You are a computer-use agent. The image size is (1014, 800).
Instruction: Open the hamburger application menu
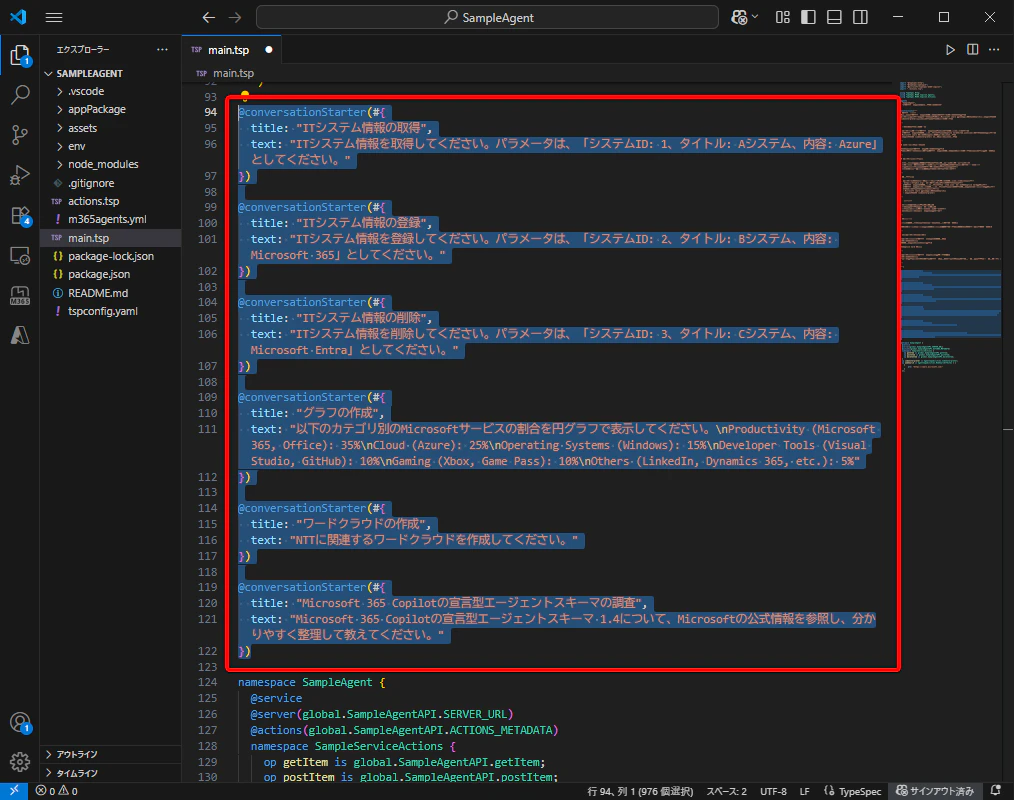tap(54, 17)
